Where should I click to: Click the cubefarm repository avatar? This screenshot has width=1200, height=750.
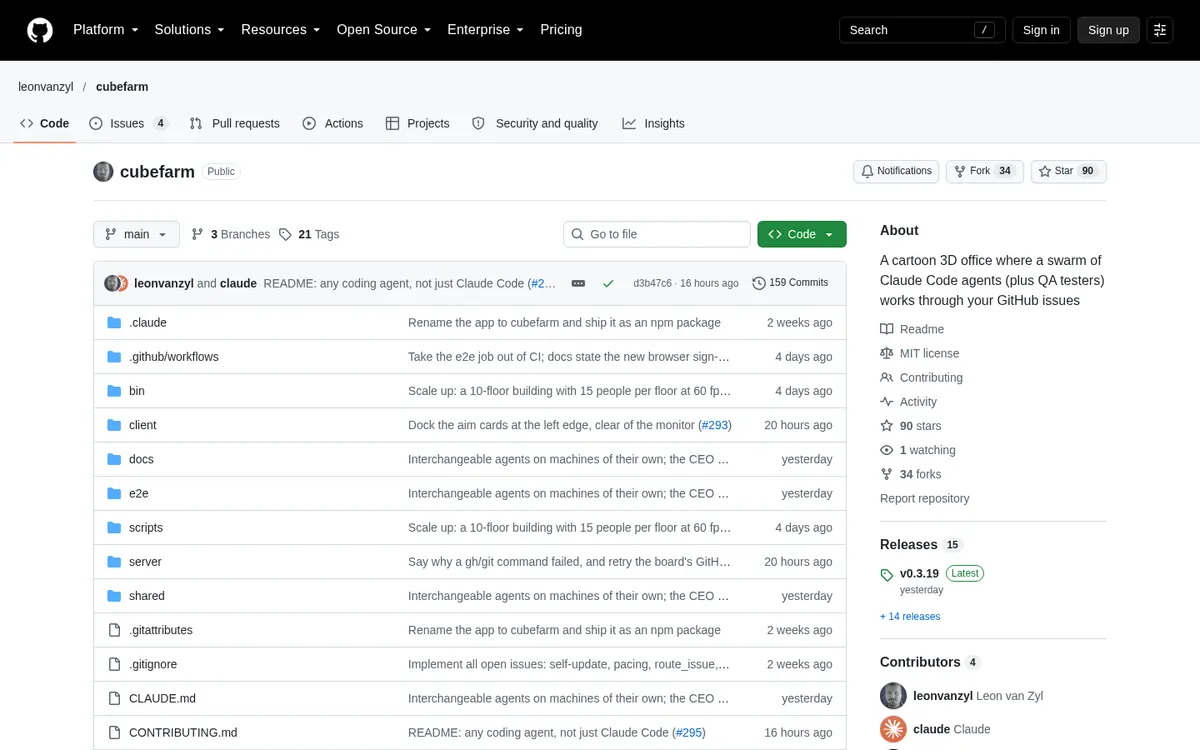point(103,172)
